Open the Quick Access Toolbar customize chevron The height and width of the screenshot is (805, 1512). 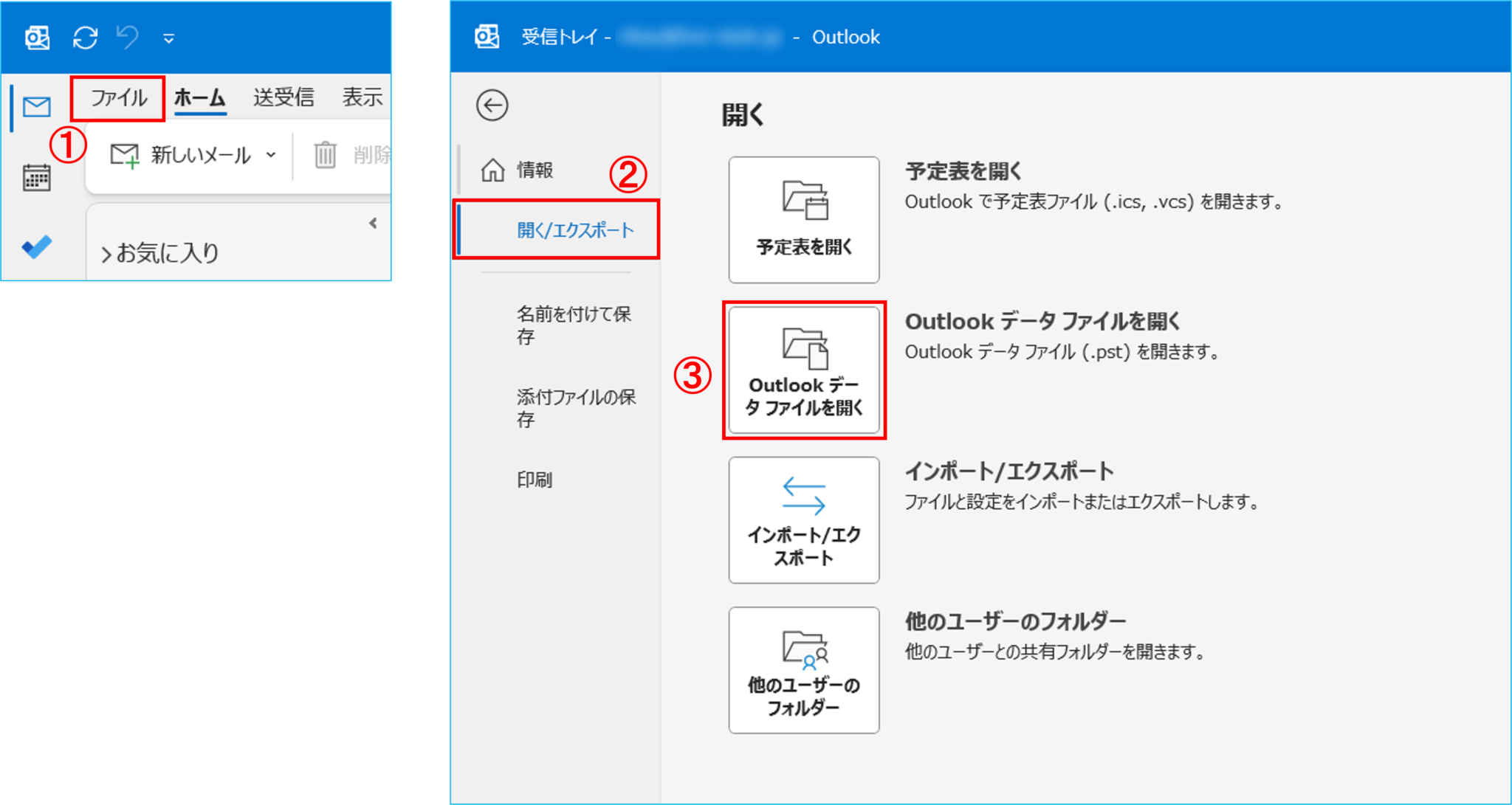[168, 39]
